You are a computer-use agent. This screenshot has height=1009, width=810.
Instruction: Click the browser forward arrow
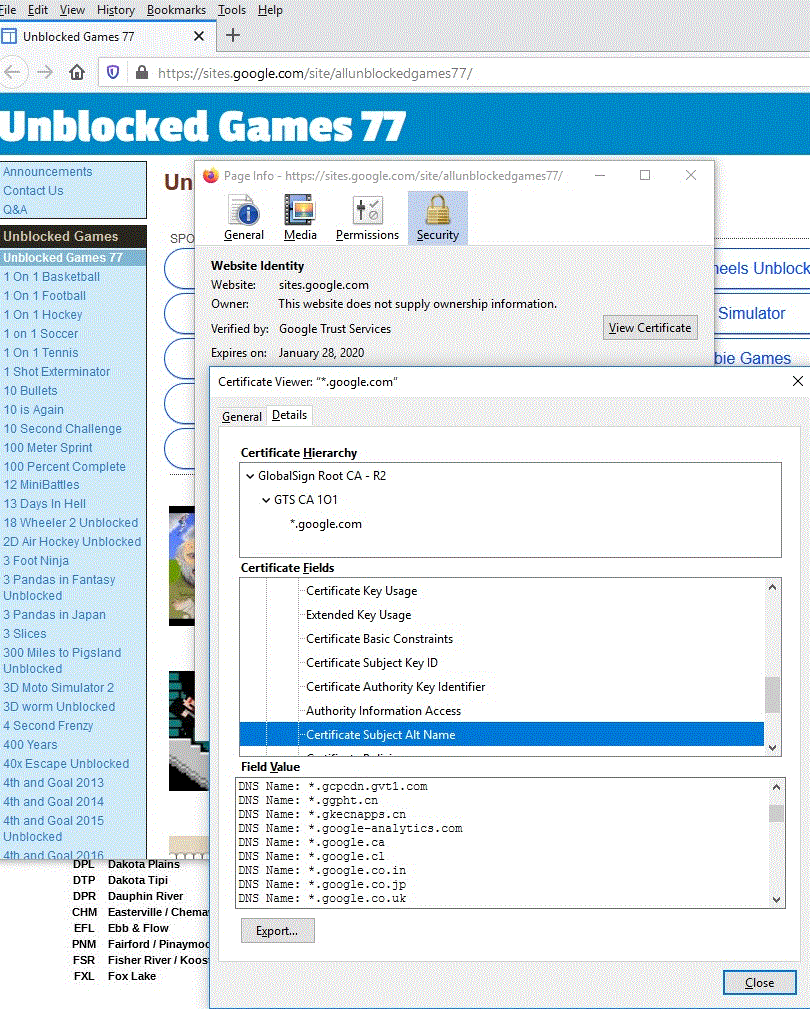pos(44,72)
